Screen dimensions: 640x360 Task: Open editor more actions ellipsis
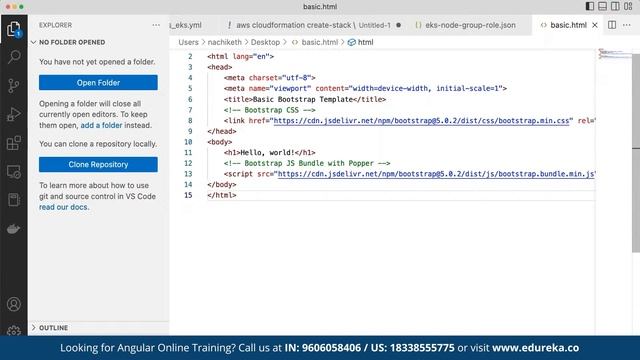tap(627, 25)
